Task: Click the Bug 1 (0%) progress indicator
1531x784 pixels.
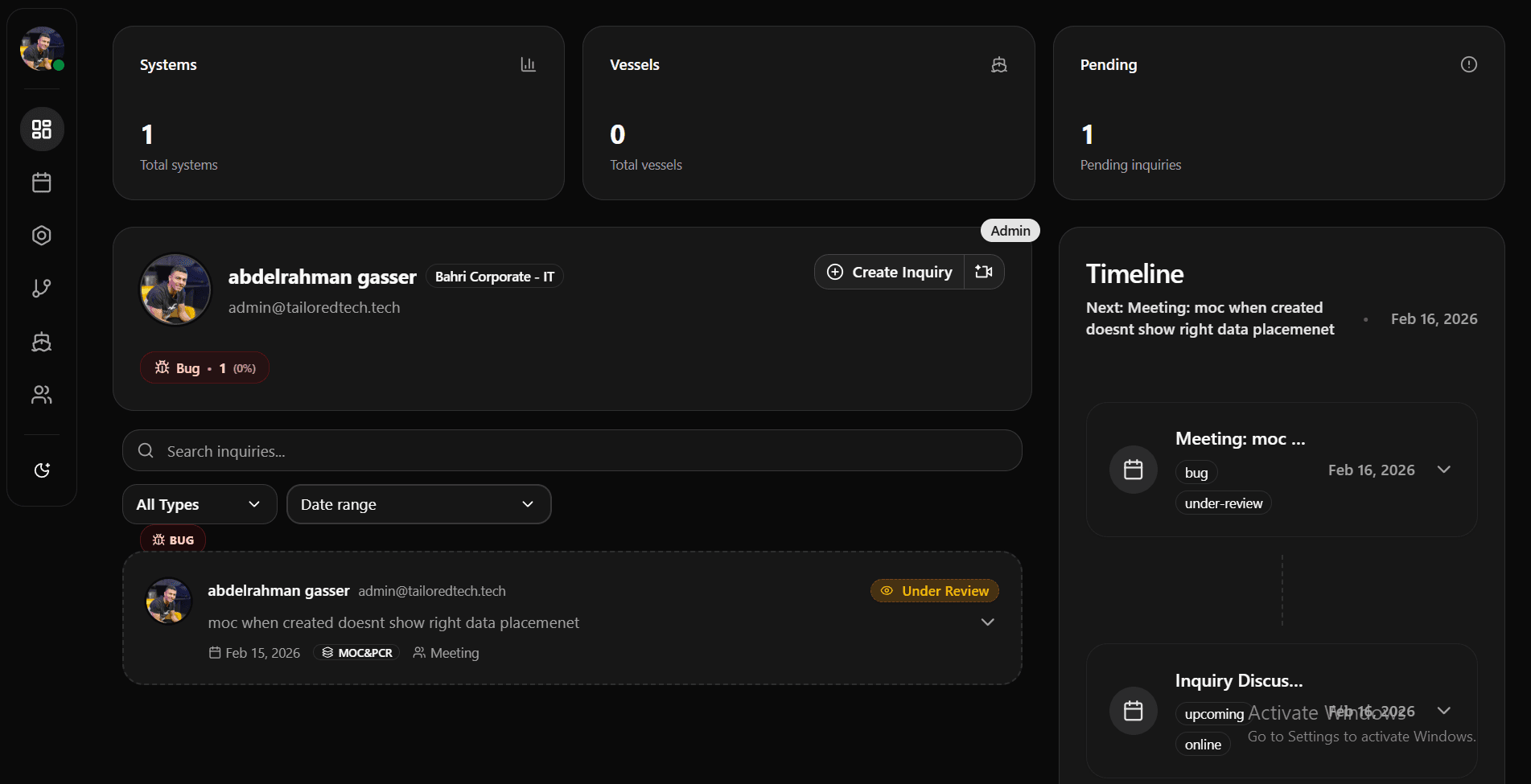Action: (204, 367)
